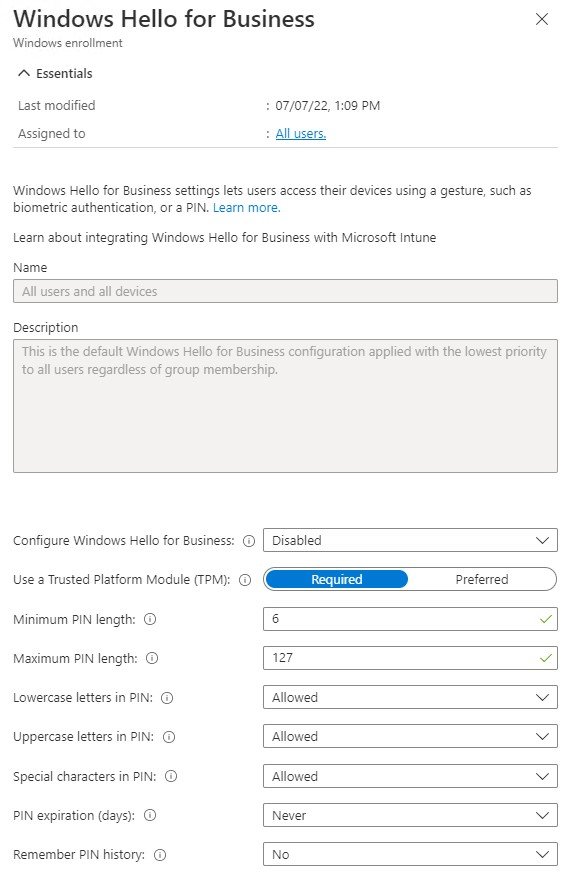Open the Remember PIN history dropdown
The width and height of the screenshot is (579, 875).
point(410,855)
